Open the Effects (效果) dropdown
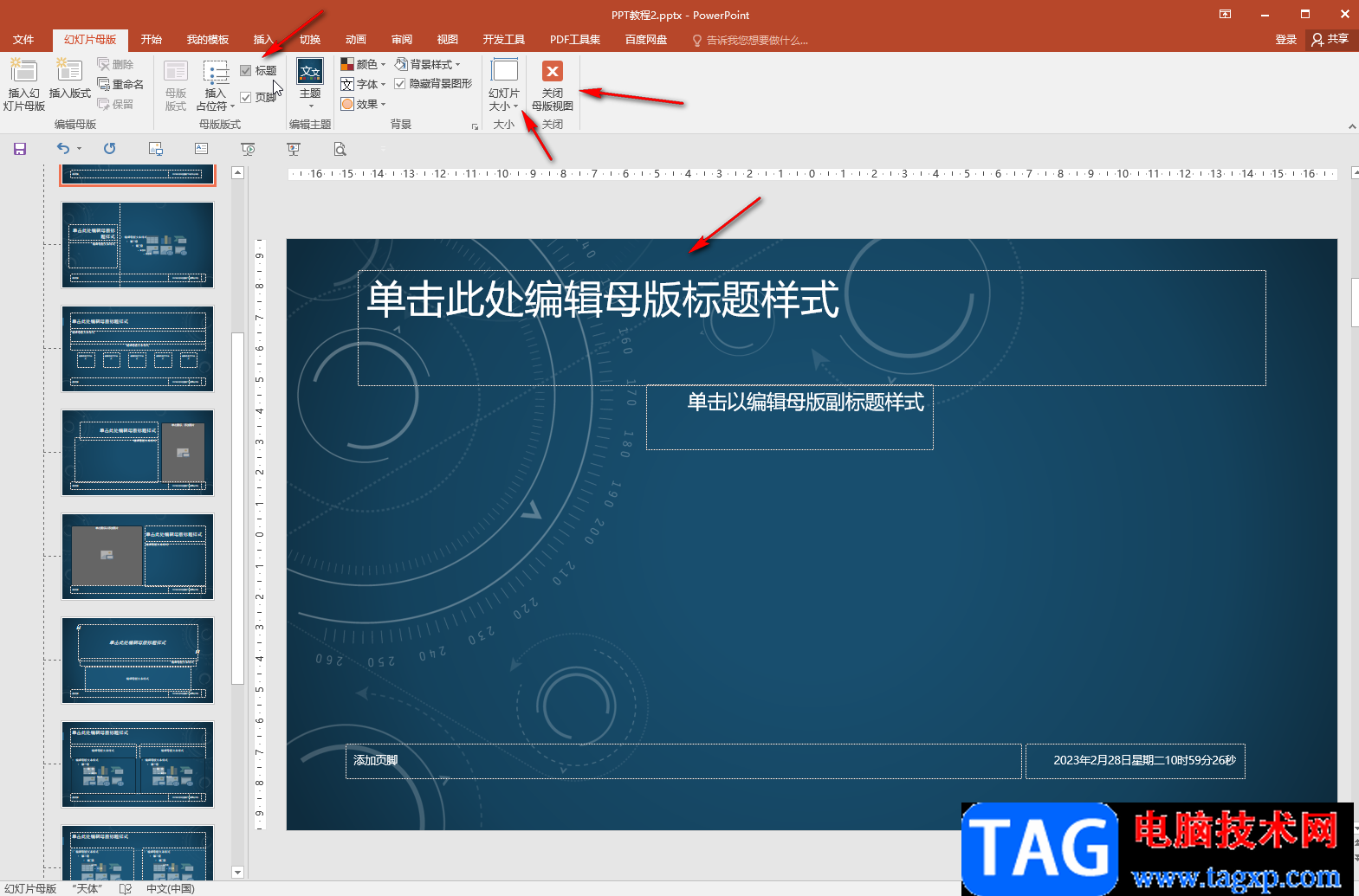 click(363, 104)
